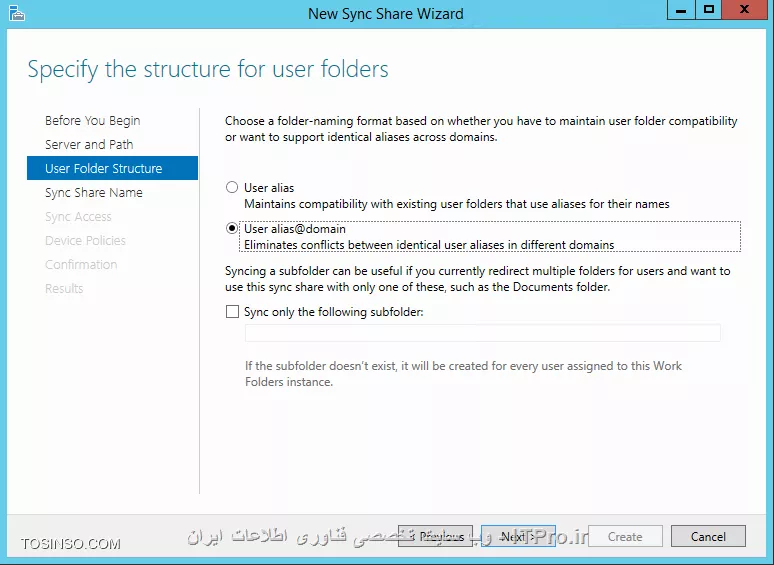Enable Sync only the following subfolder checkbox

click(x=232, y=312)
